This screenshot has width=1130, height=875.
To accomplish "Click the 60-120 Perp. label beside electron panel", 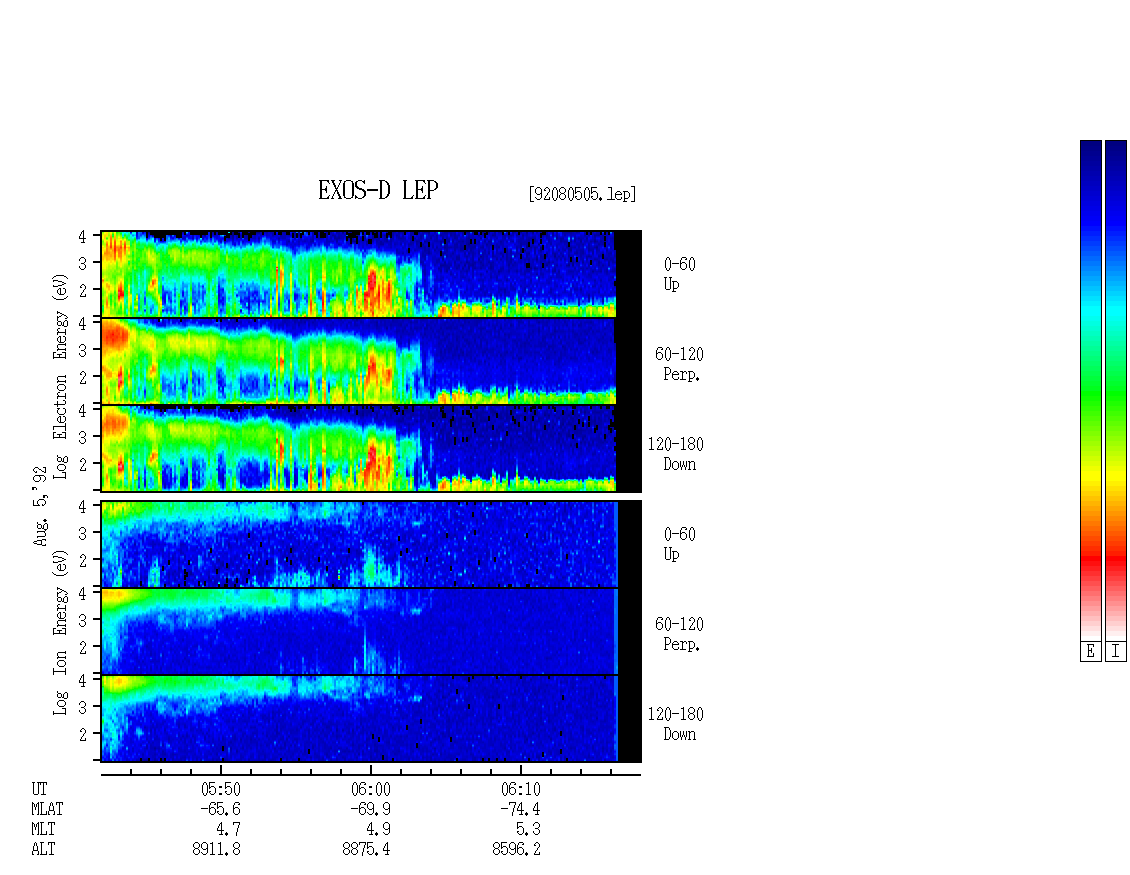I will click(x=679, y=364).
